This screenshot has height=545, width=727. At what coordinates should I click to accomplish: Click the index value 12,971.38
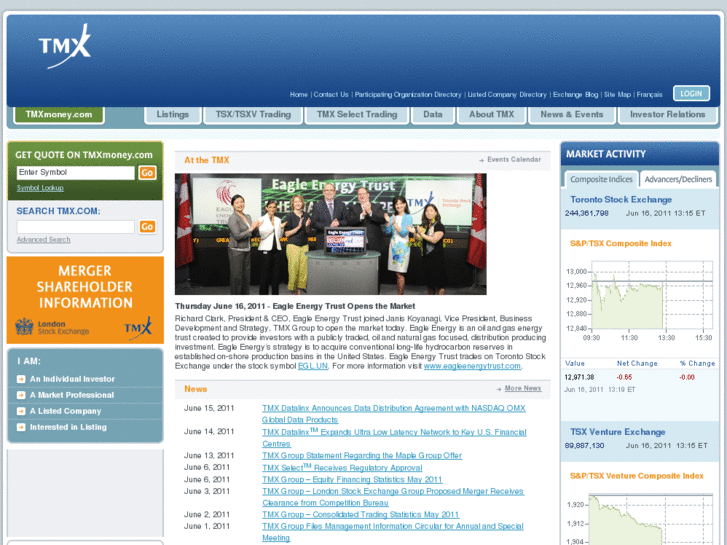click(579, 377)
